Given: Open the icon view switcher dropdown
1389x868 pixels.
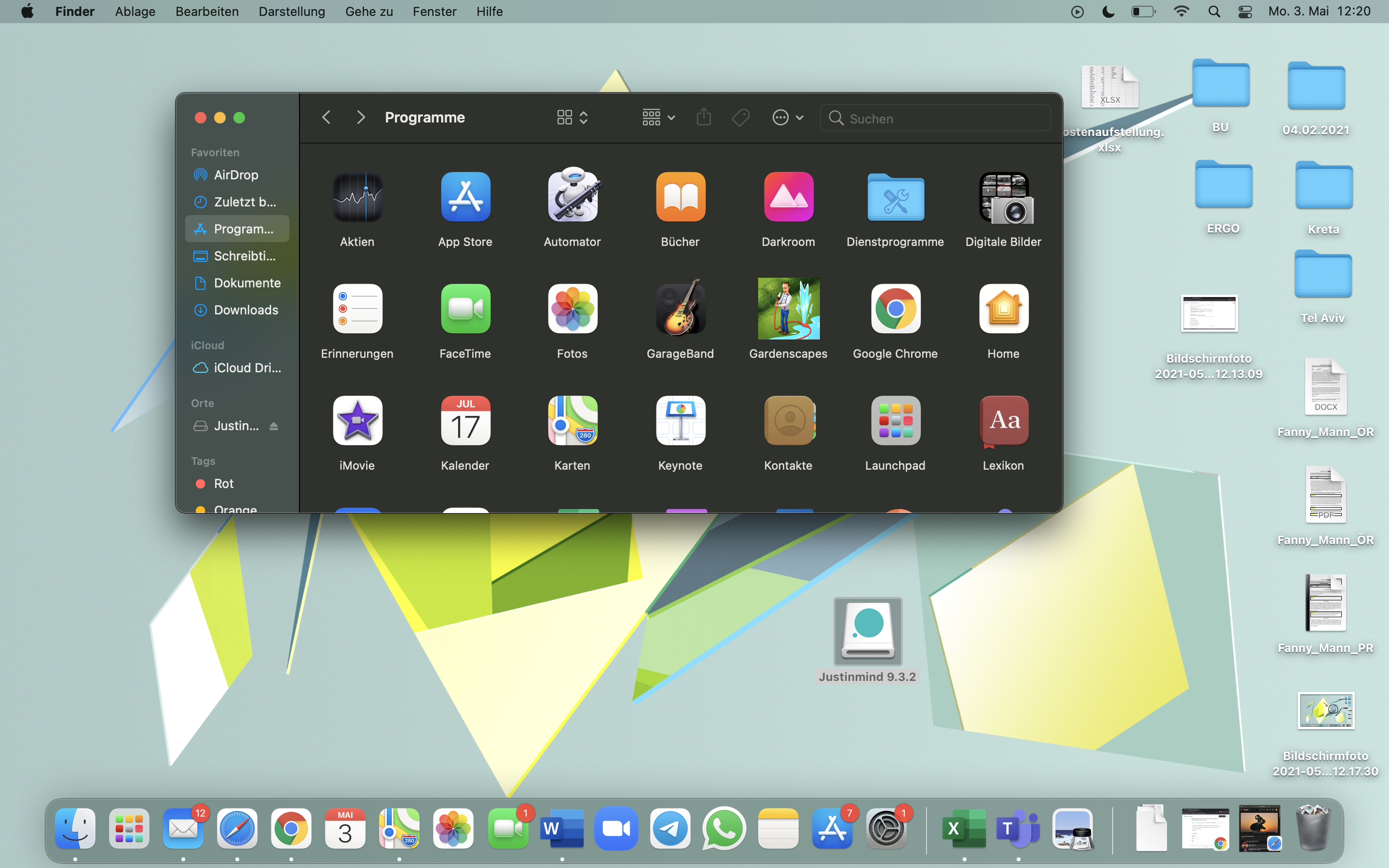Looking at the screenshot, I should (572, 118).
